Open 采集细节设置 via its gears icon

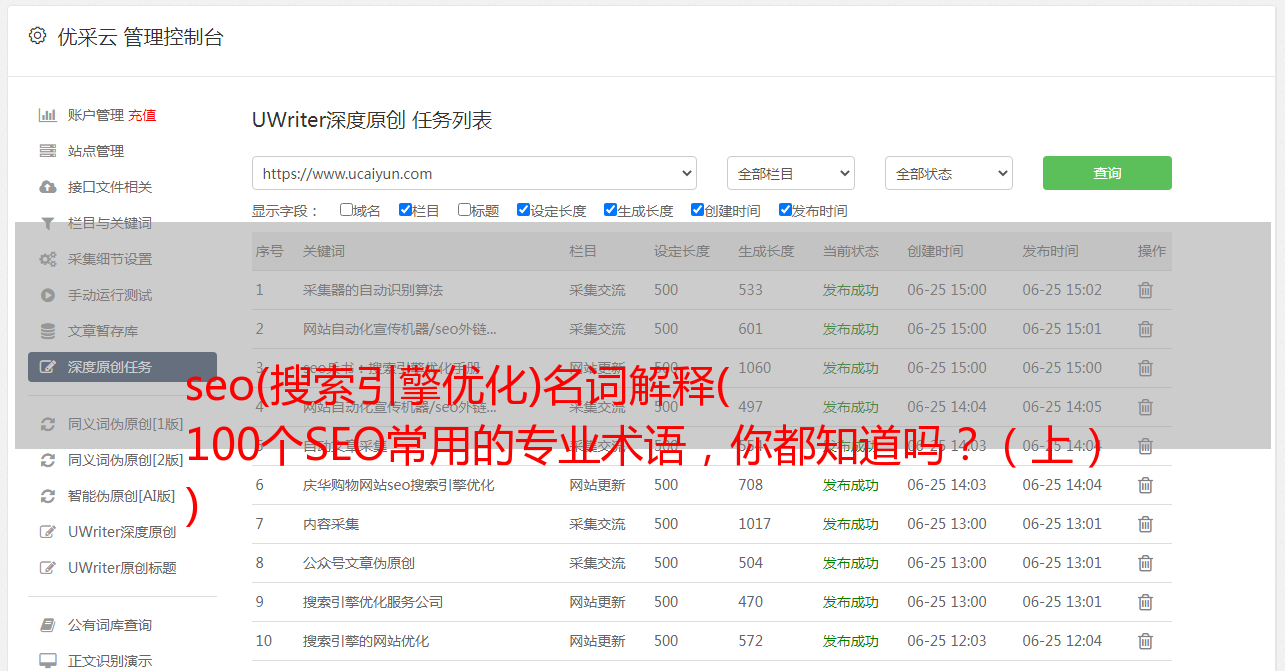(x=47, y=259)
